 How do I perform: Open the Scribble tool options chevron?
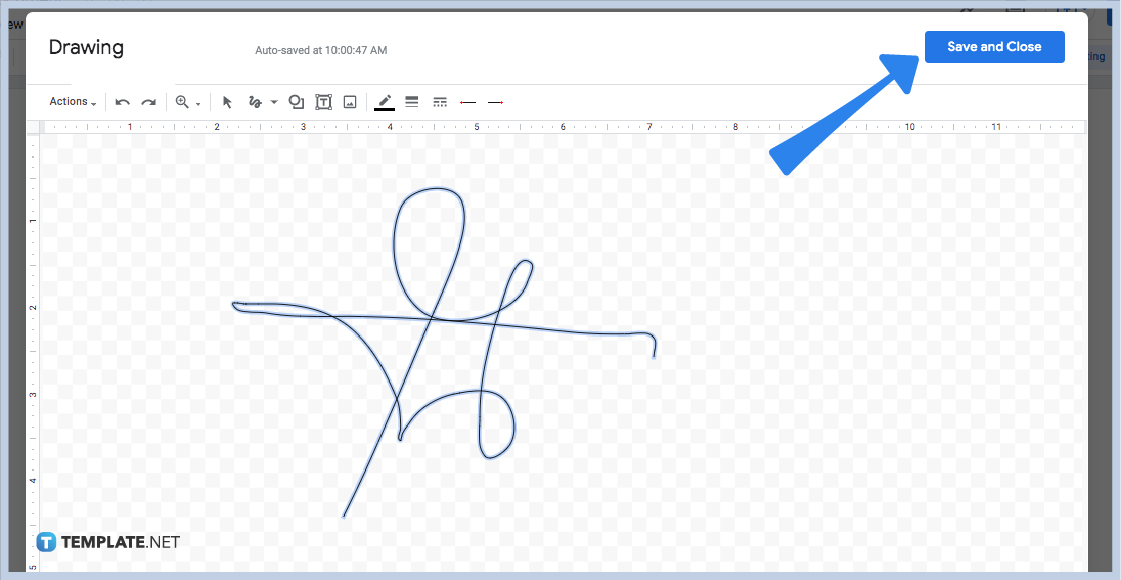click(x=273, y=101)
